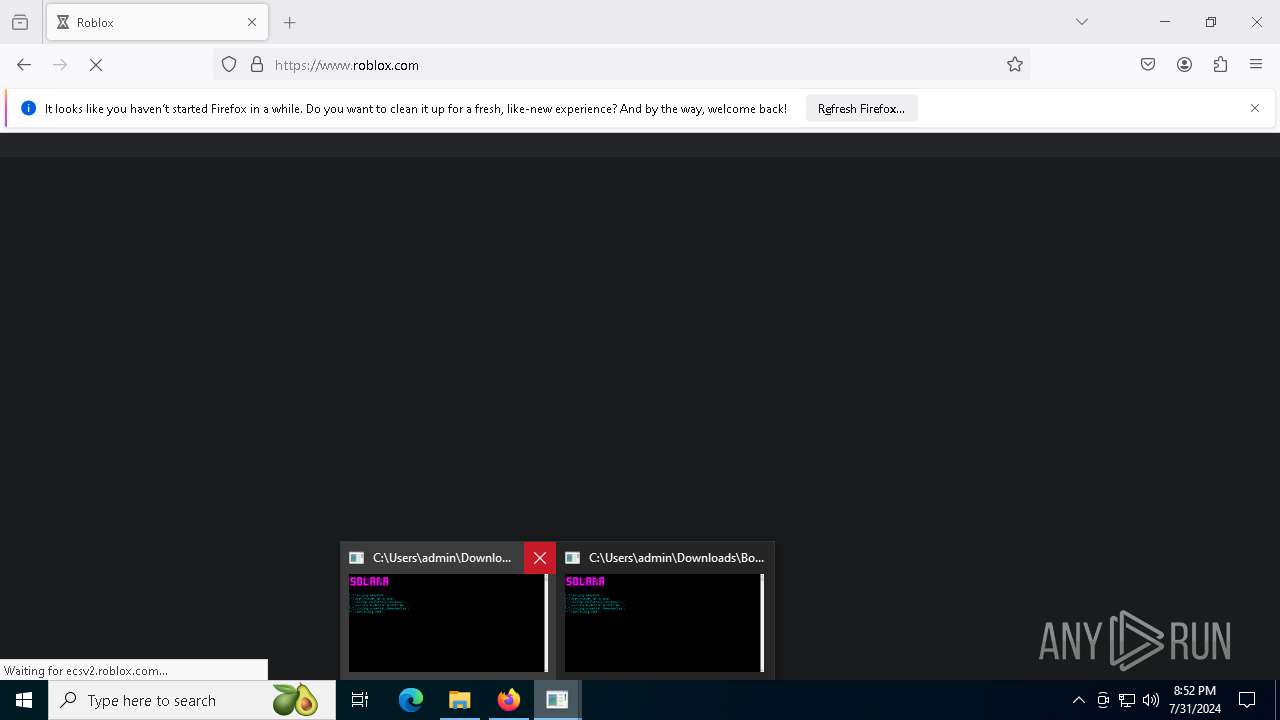Select the Roblox browser tab
This screenshot has width=1280, height=720.
[157, 22]
